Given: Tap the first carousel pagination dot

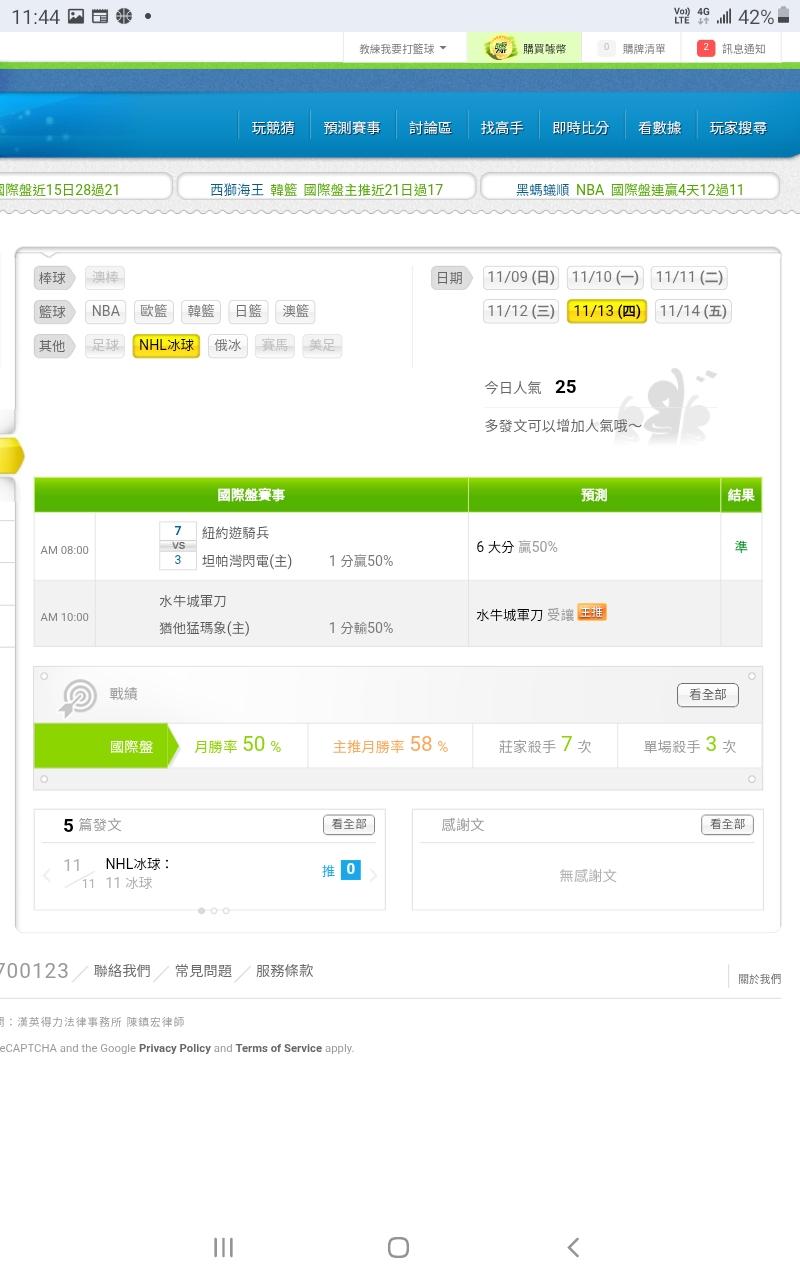Looking at the screenshot, I should tap(202, 911).
